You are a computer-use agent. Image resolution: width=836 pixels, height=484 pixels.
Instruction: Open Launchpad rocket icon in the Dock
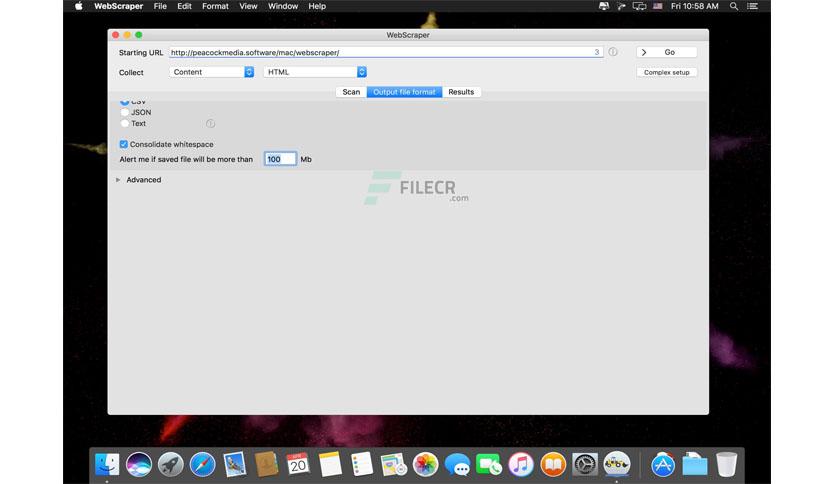171,464
